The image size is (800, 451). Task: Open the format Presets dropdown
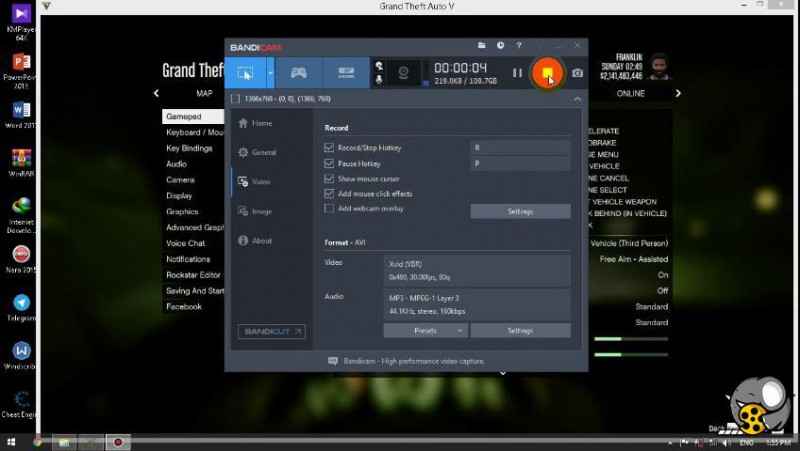(x=426, y=331)
